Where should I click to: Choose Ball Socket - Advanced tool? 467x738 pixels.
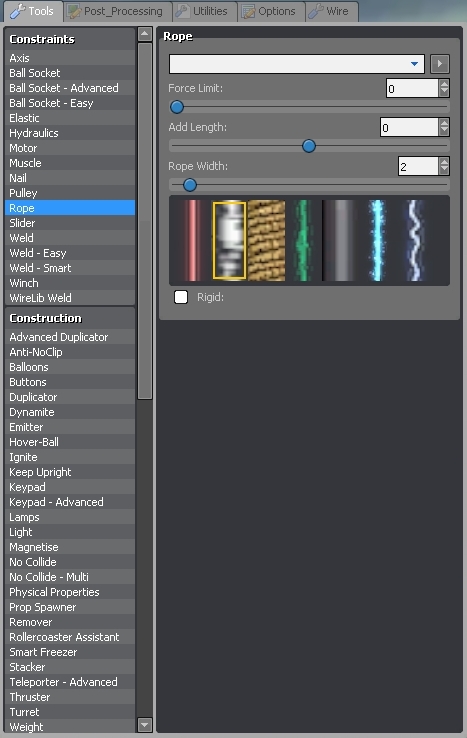pyautogui.click(x=70, y=88)
